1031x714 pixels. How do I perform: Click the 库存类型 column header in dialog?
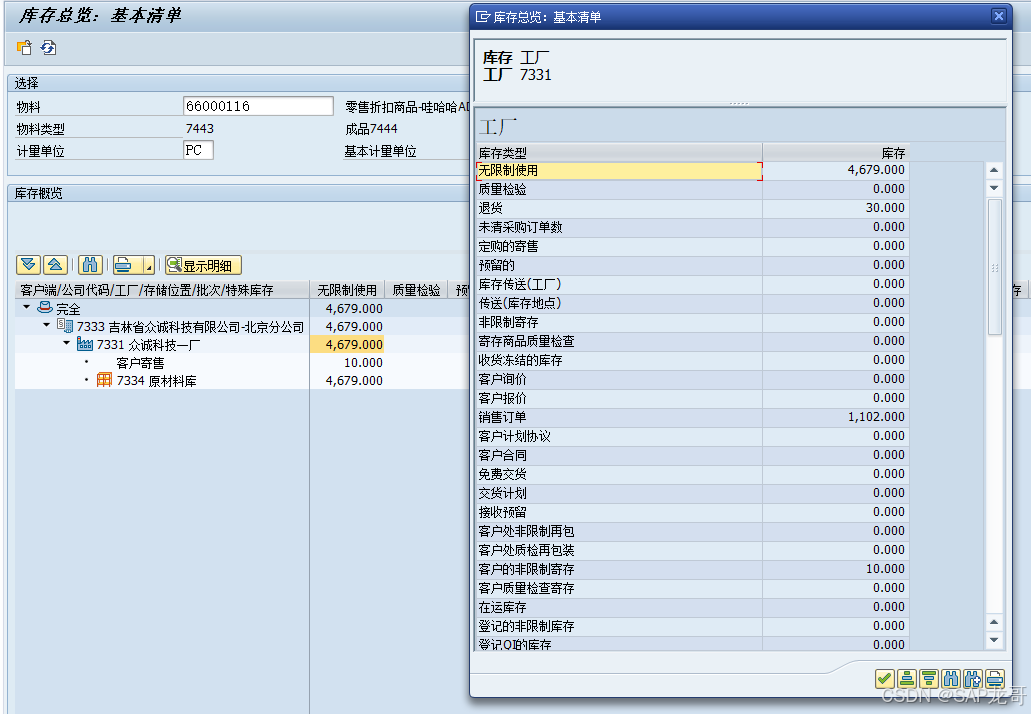pyautogui.click(x=619, y=153)
